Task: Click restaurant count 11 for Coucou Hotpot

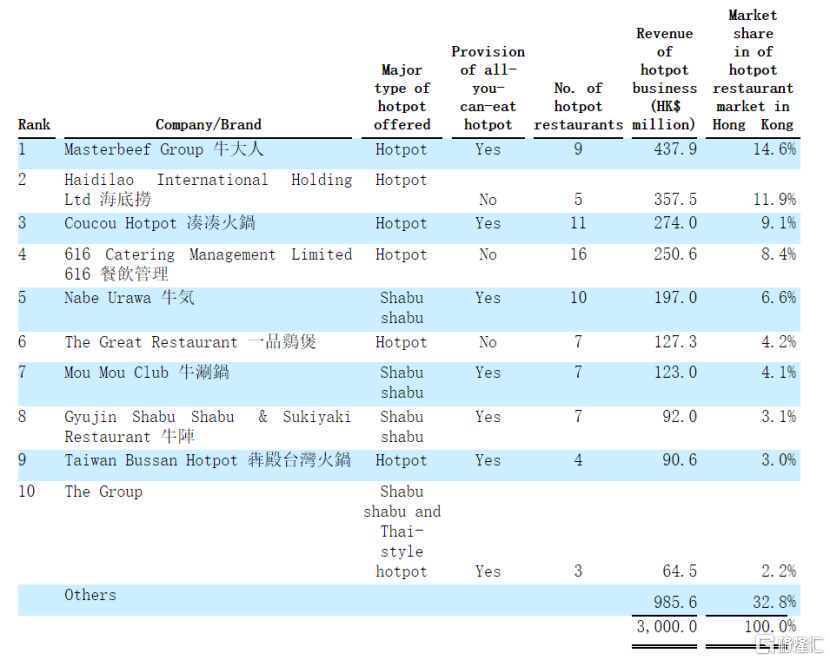Action: [578, 223]
